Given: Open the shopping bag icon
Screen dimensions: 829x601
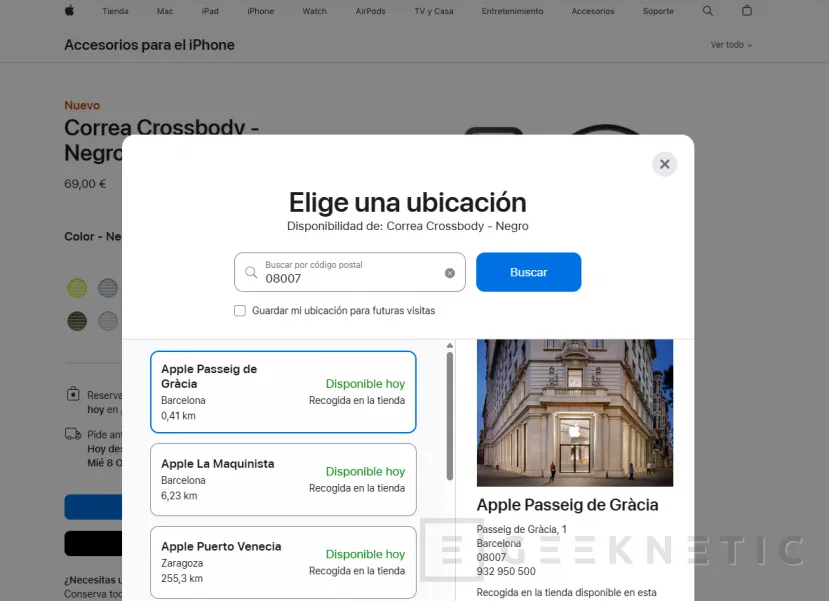Looking at the screenshot, I should 746,11.
